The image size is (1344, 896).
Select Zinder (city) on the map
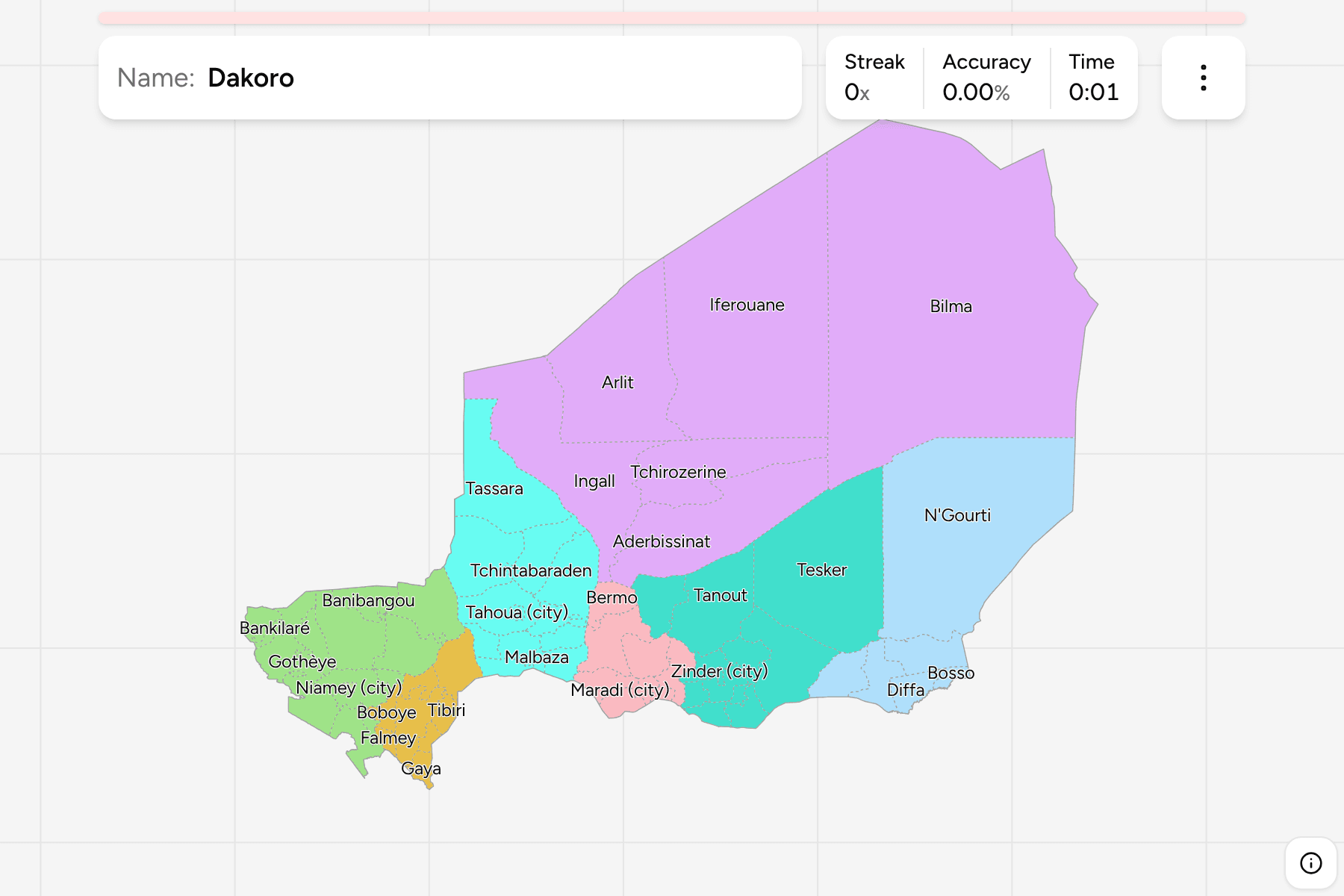[x=719, y=671]
